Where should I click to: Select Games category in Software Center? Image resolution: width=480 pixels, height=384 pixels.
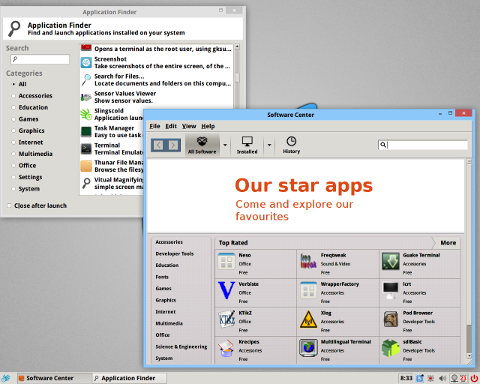tap(163, 288)
